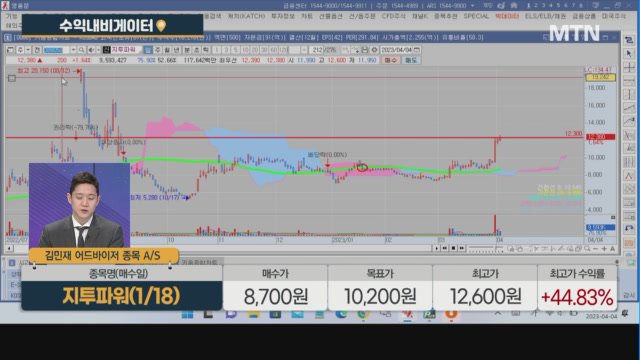This screenshot has width=640, height=360.
Task: Open the SPECIAL menu
Action: point(476,16)
